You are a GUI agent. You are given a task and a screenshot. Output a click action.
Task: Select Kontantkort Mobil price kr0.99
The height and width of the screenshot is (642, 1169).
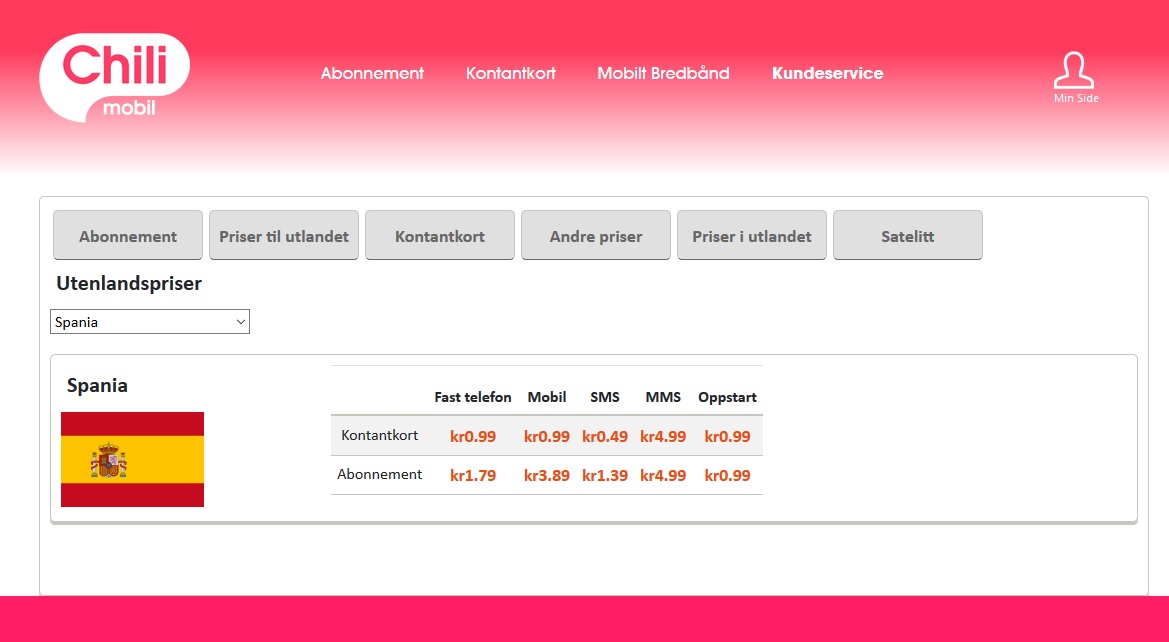click(x=546, y=436)
